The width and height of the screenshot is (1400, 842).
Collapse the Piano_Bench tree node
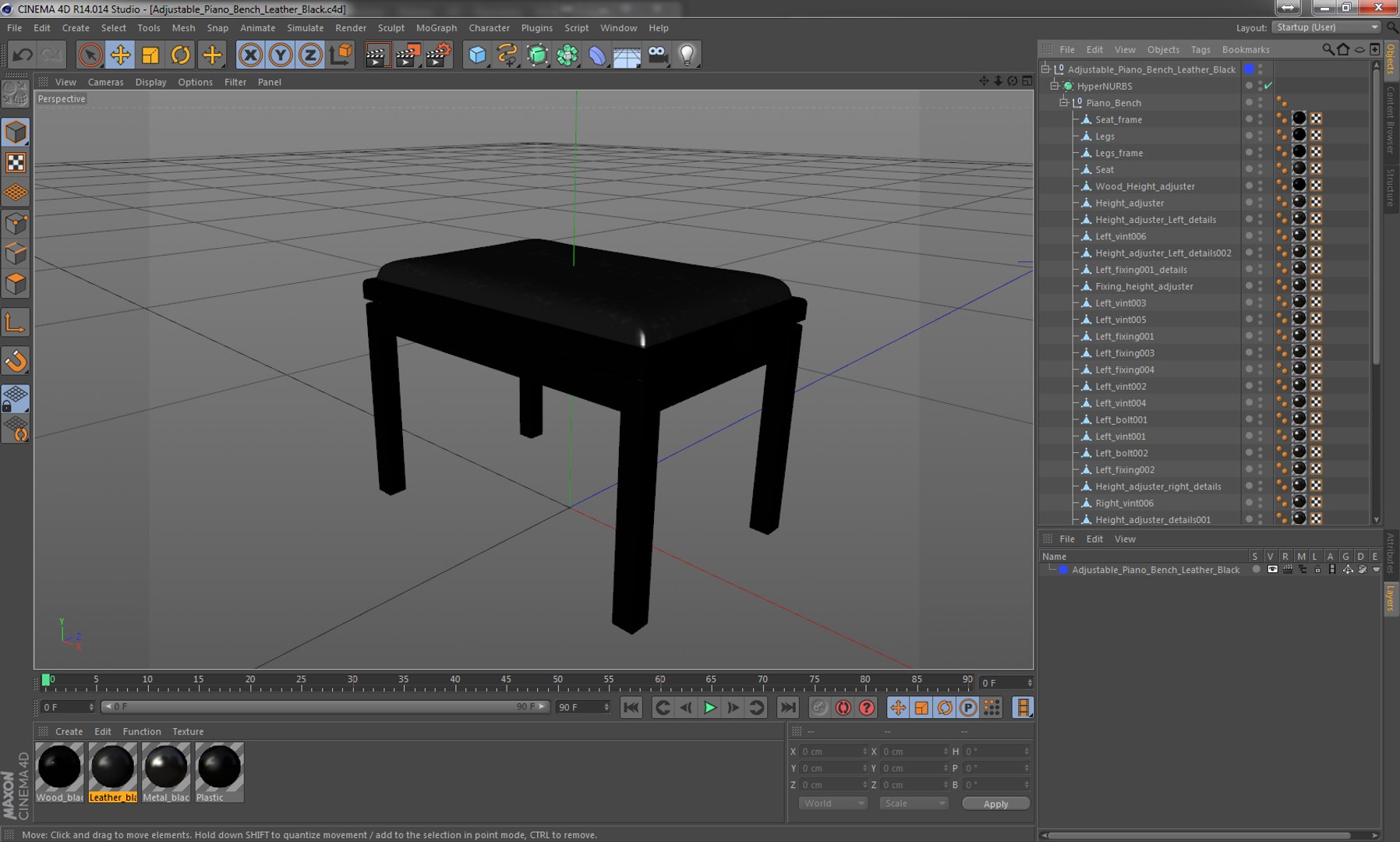point(1064,102)
